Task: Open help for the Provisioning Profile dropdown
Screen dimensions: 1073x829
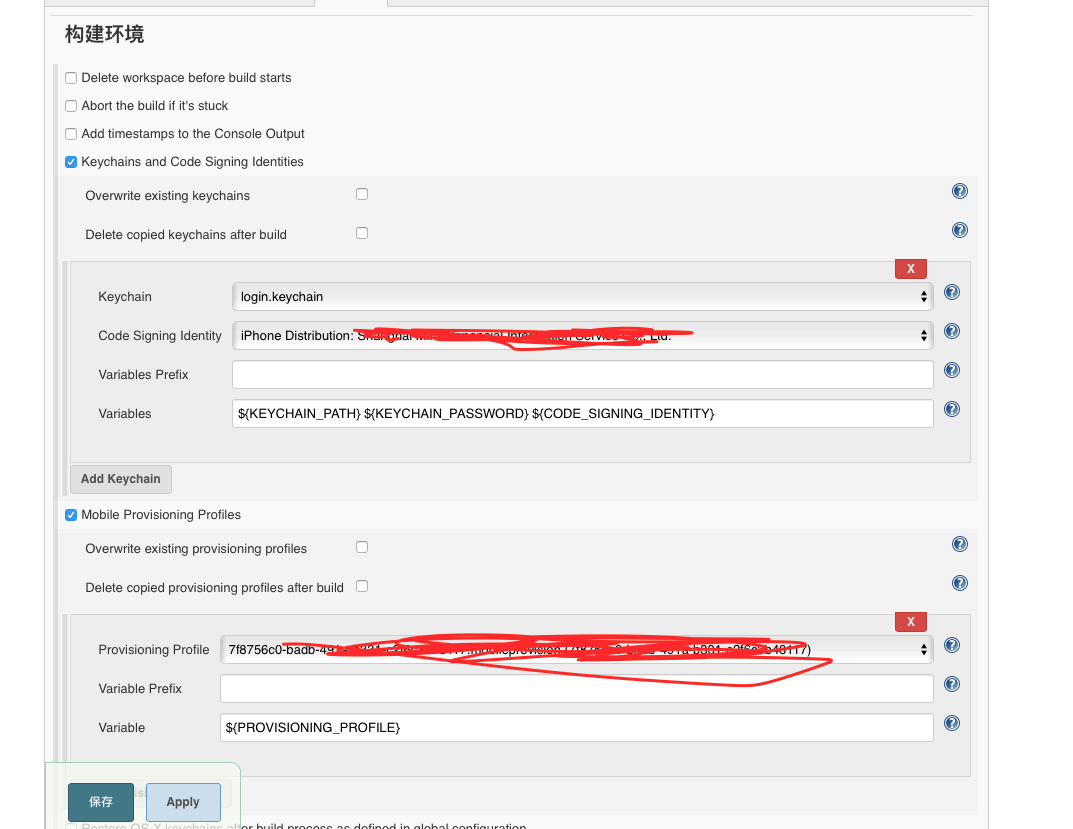Action: pos(951,646)
